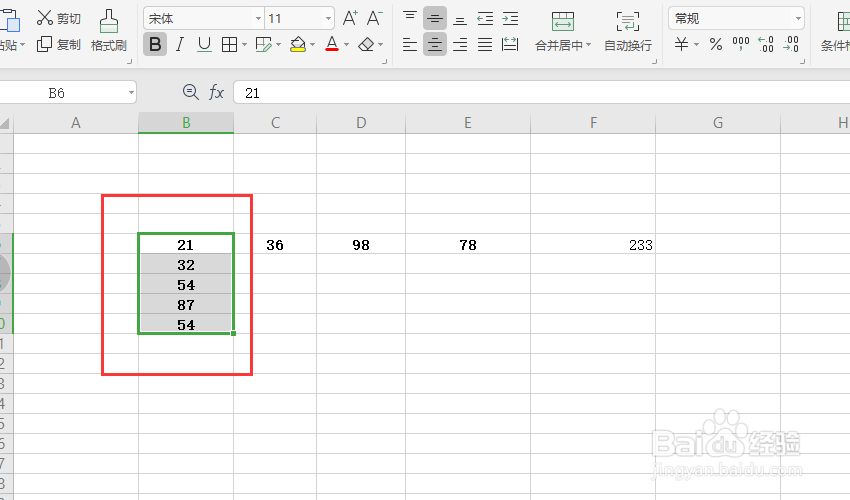Increase decimal places icon
The width and height of the screenshot is (850, 500).
coord(766,44)
